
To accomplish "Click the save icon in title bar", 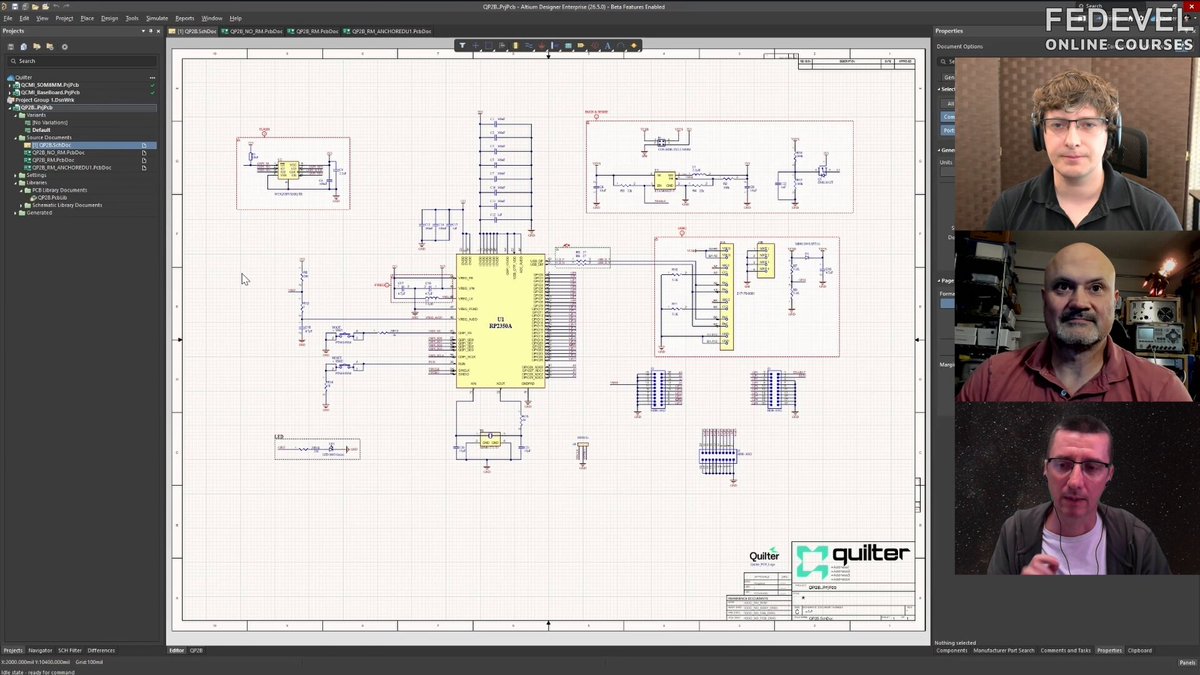I will tap(15, 6).
